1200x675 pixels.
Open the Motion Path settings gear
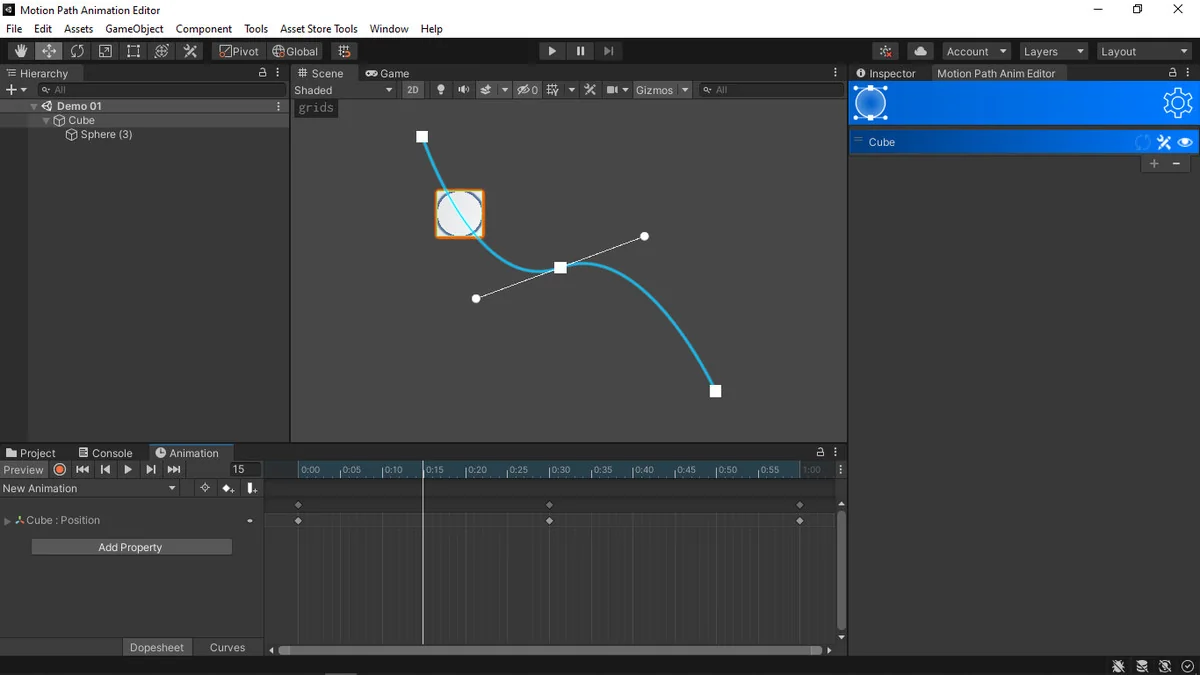[1177, 103]
